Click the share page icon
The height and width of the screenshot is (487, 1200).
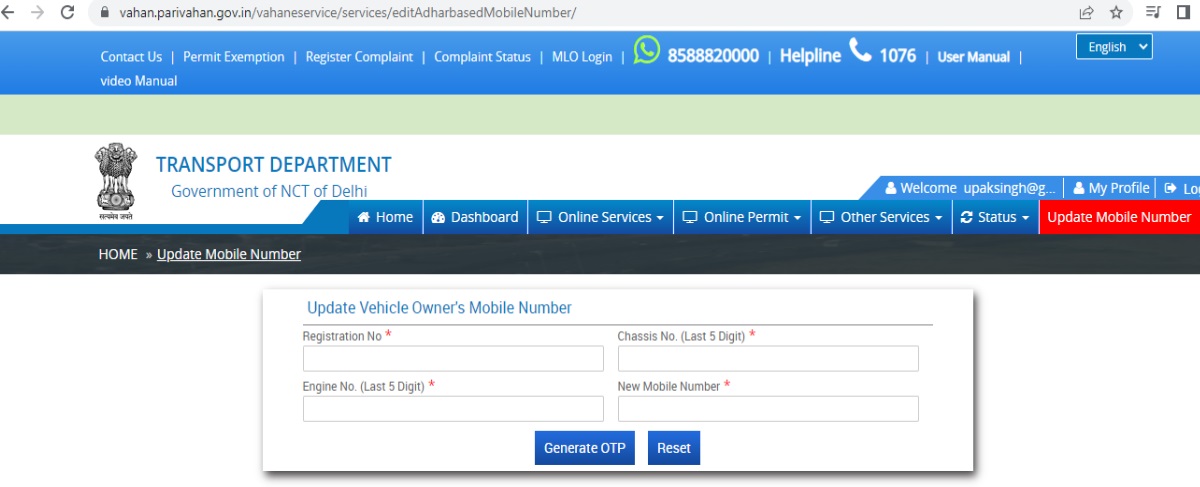[x=1086, y=13]
